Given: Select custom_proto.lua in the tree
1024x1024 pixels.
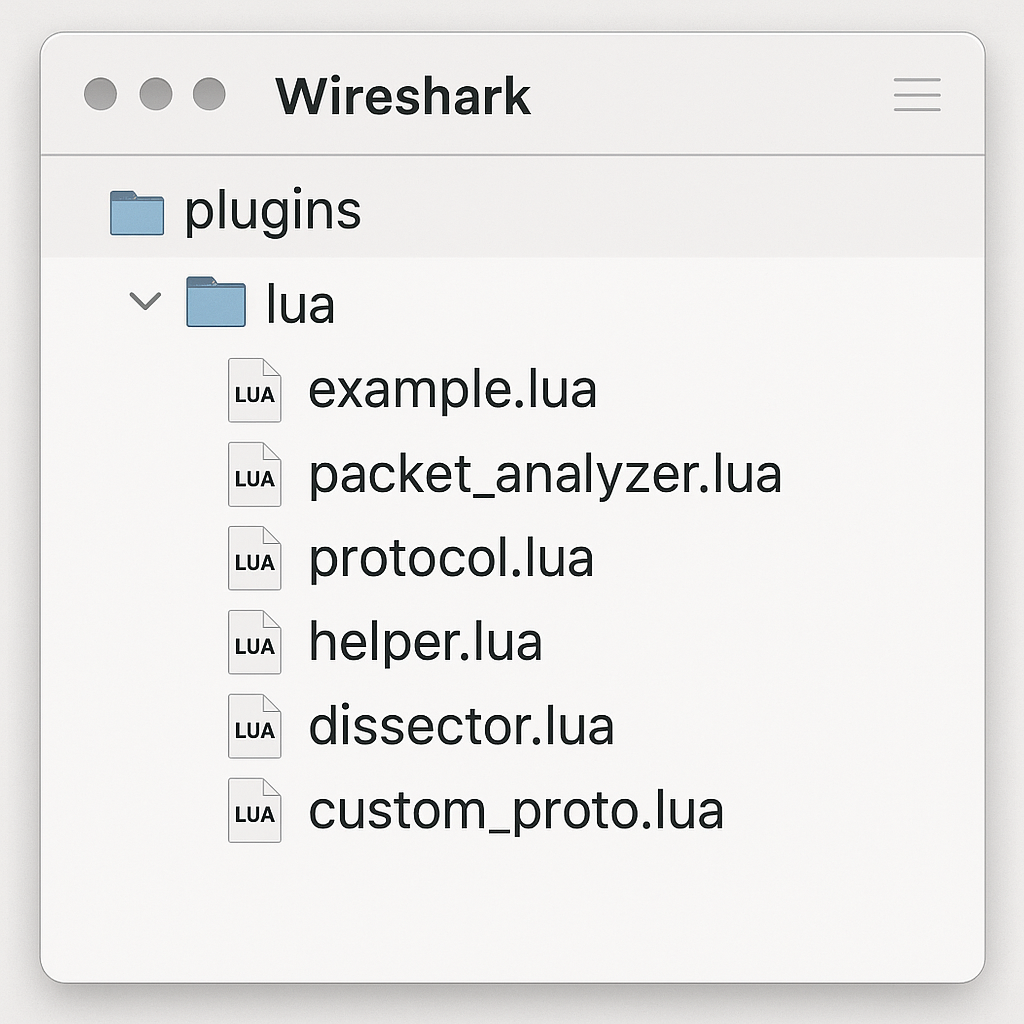Looking at the screenshot, I should (x=517, y=811).
